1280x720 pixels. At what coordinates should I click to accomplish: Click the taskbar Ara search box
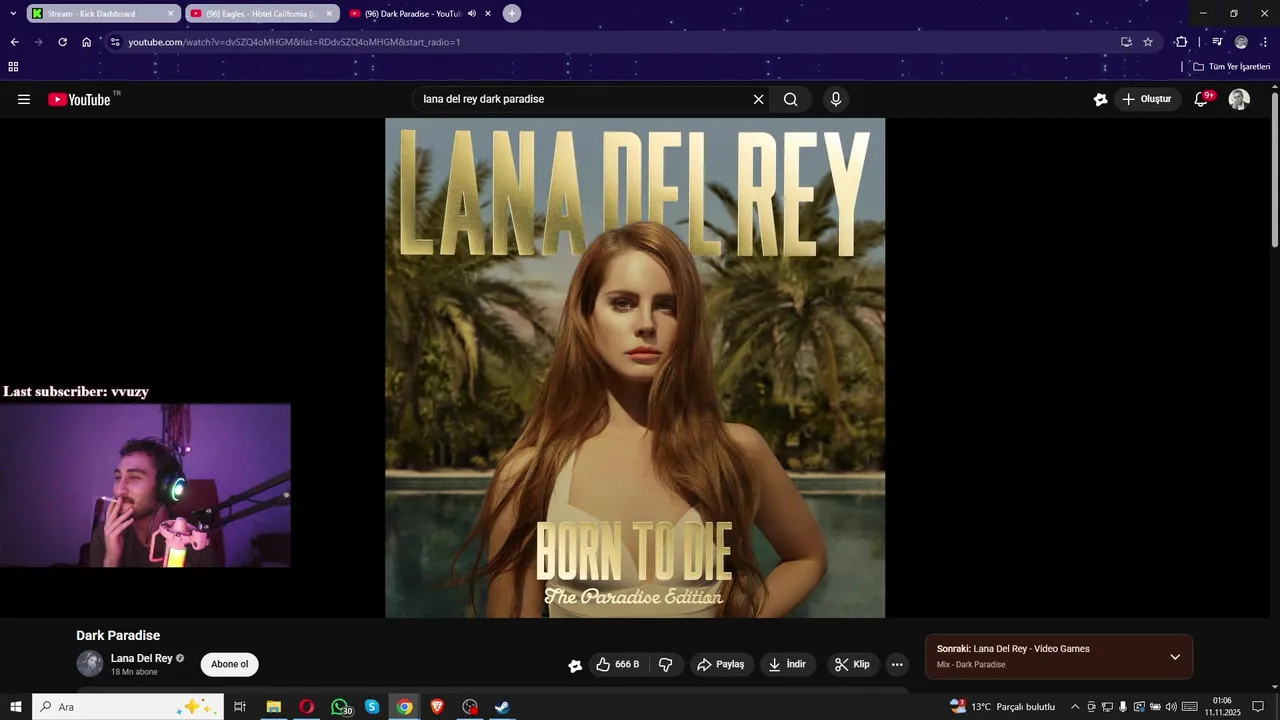point(128,707)
